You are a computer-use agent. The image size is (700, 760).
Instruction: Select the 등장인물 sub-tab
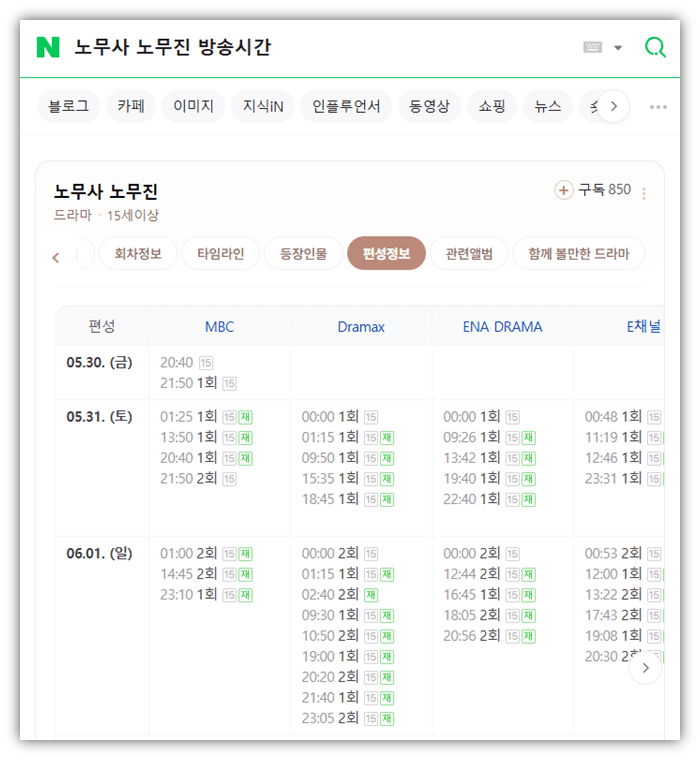[303, 253]
